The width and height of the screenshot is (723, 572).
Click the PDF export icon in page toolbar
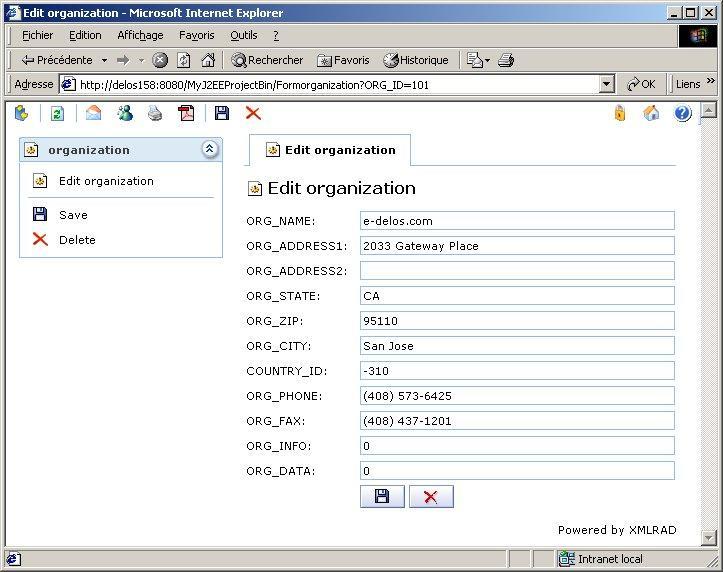(186, 113)
